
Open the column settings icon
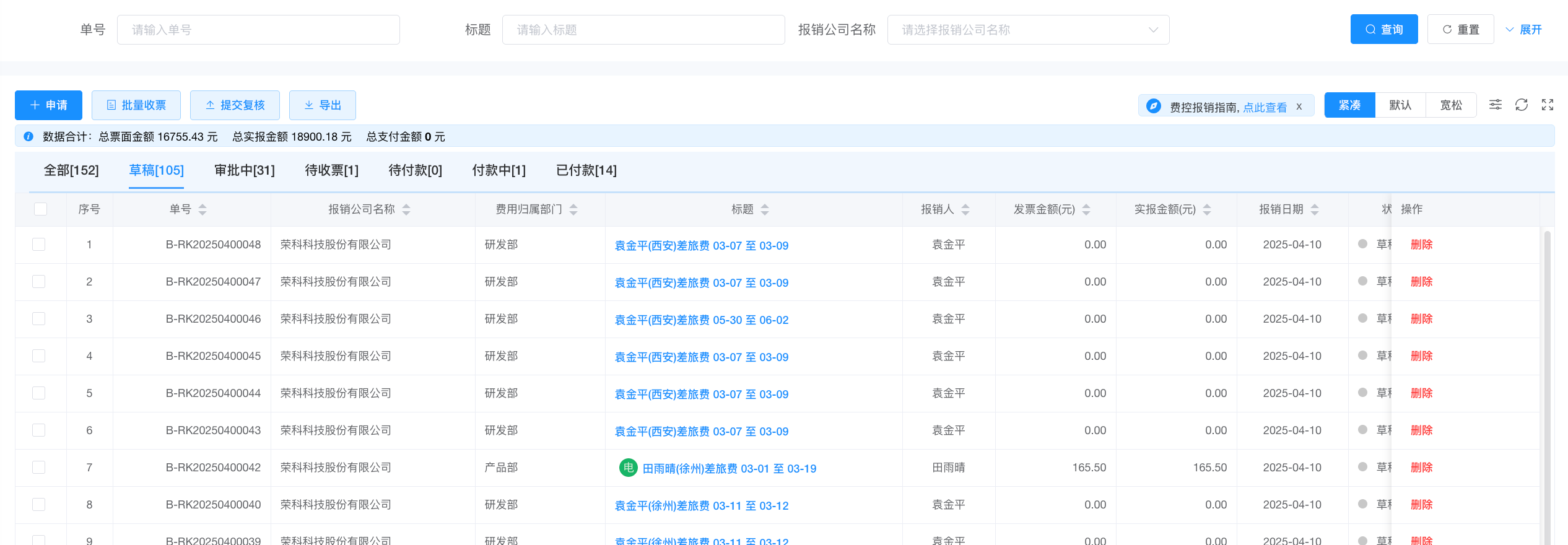pyautogui.click(x=1495, y=105)
